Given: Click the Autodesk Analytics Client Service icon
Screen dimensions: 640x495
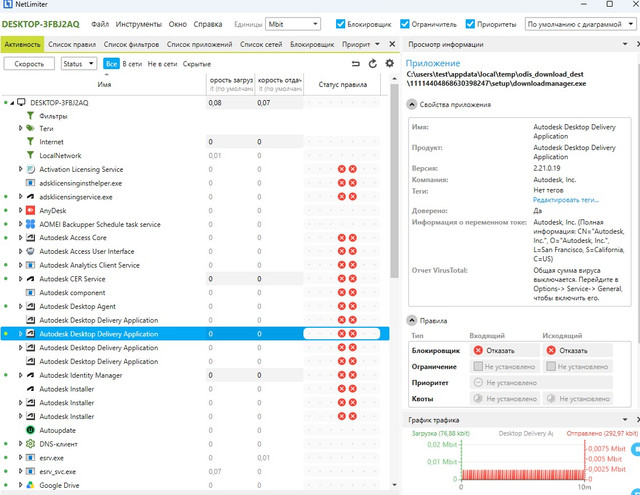Looking at the screenshot, I should click(30, 265).
